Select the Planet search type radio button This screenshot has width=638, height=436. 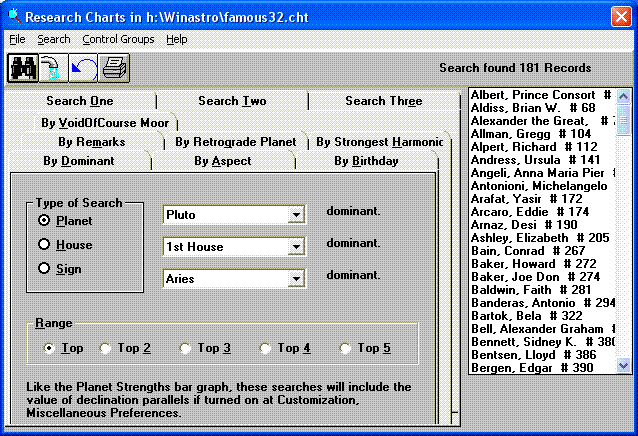pyautogui.click(x=44, y=221)
